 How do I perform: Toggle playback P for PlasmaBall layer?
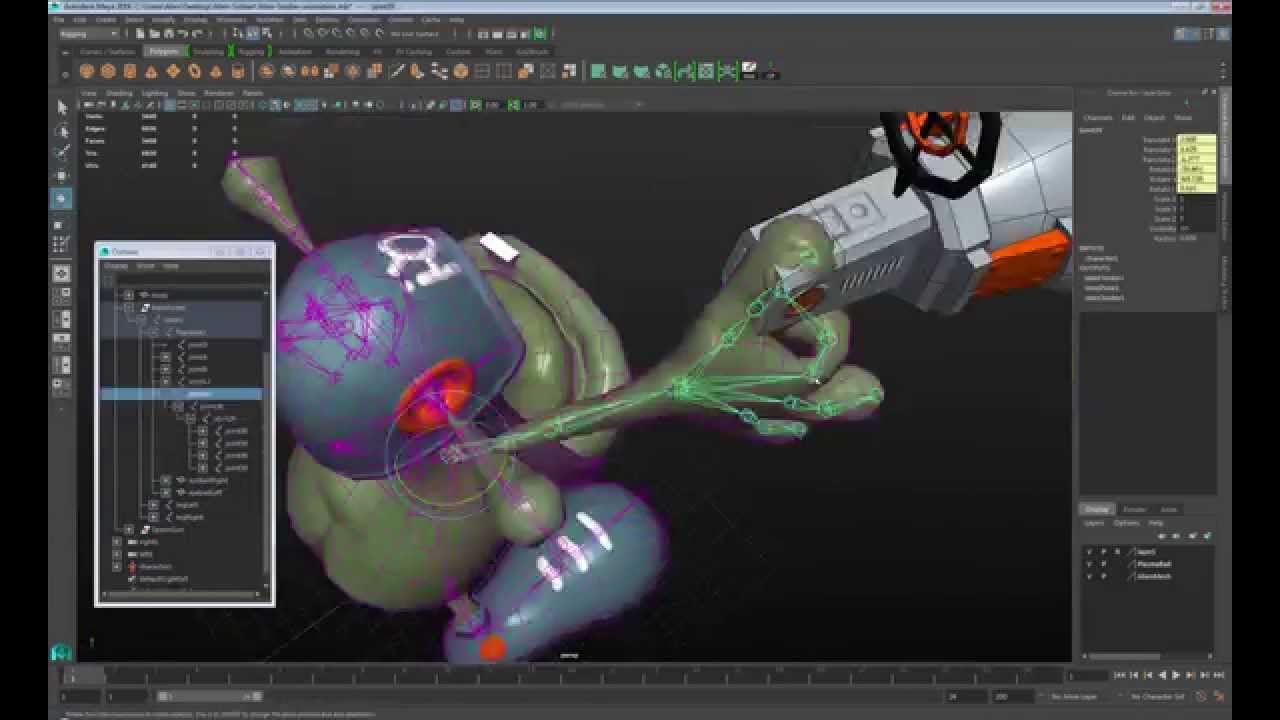click(1103, 564)
